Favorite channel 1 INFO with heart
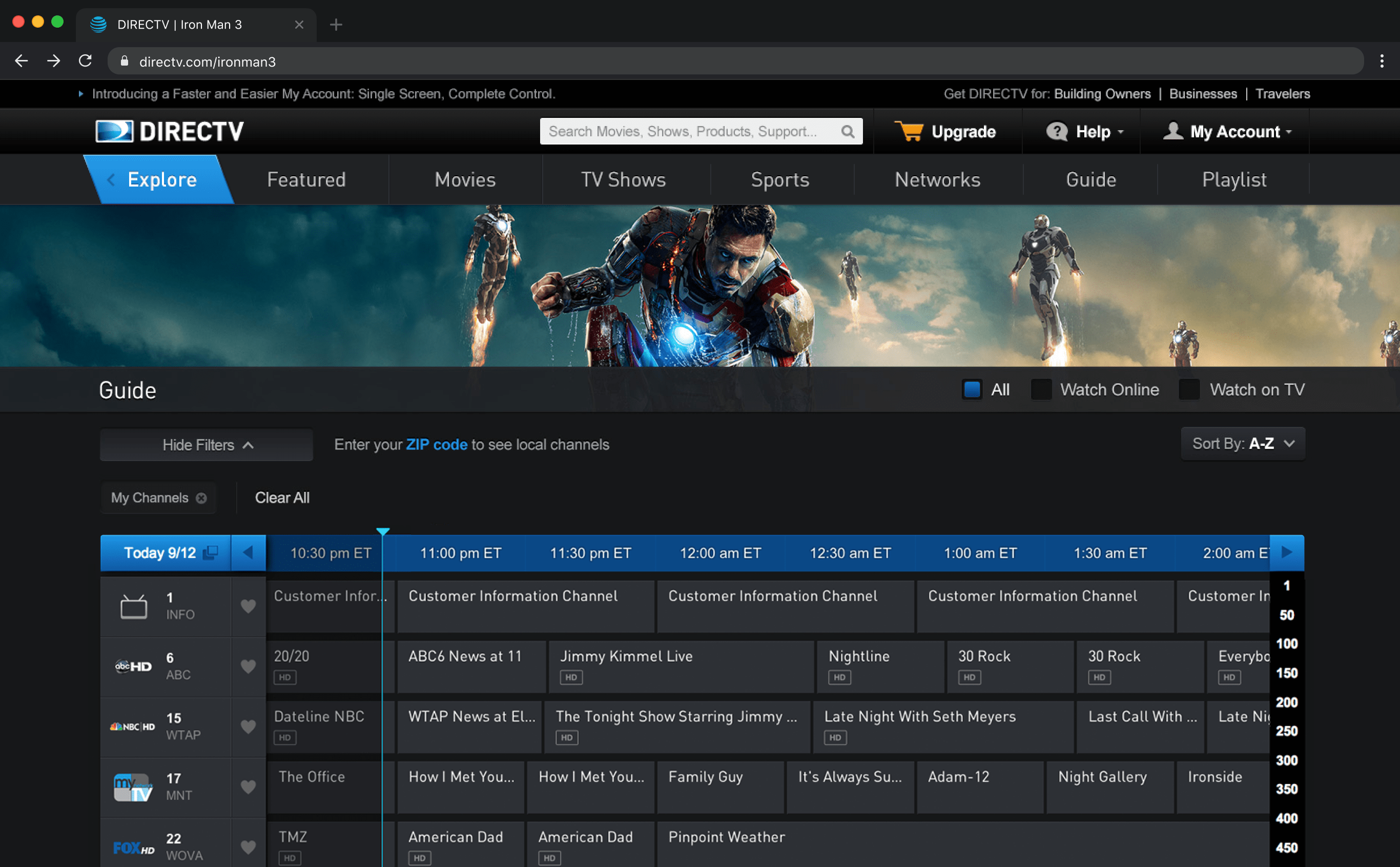 coord(248,606)
